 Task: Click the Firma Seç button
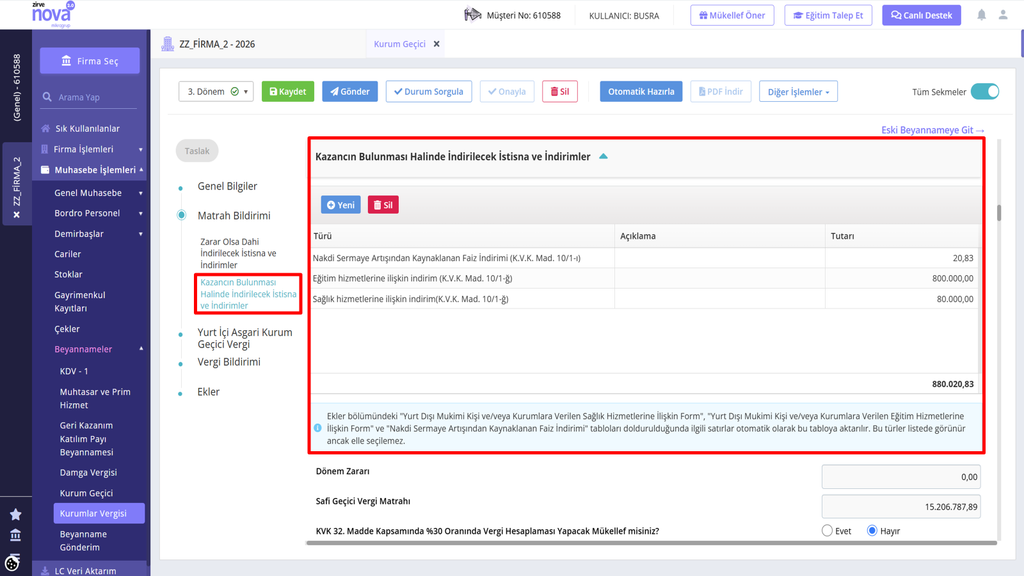90,61
